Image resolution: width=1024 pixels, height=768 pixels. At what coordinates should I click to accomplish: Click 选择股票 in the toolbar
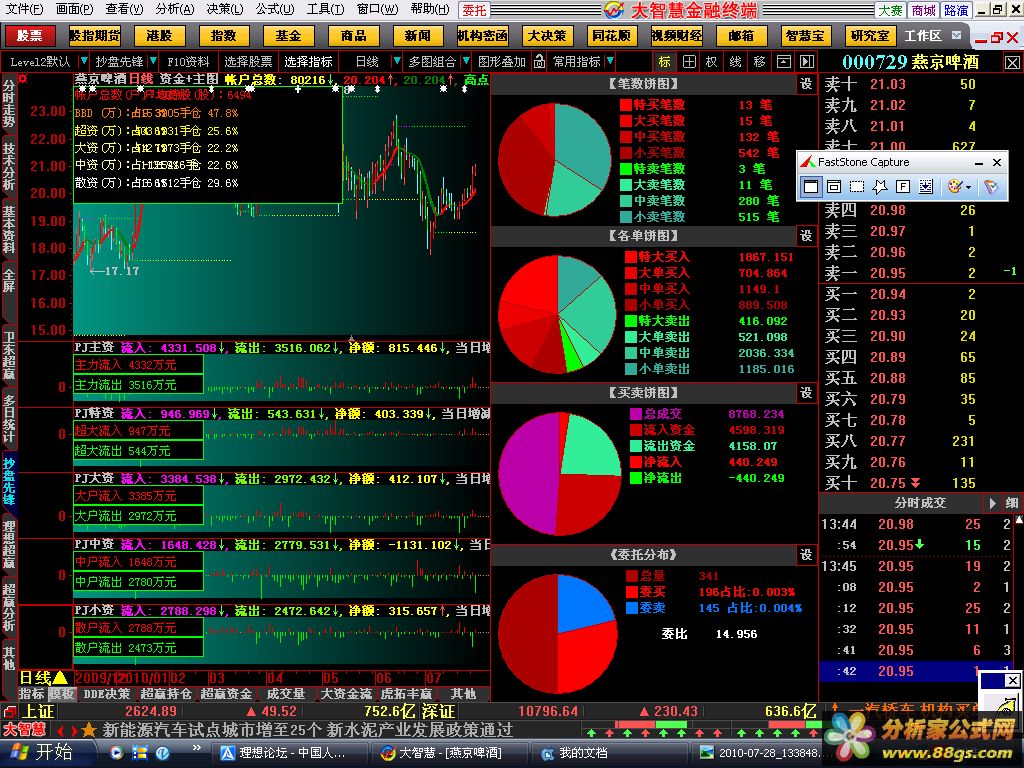[248, 61]
